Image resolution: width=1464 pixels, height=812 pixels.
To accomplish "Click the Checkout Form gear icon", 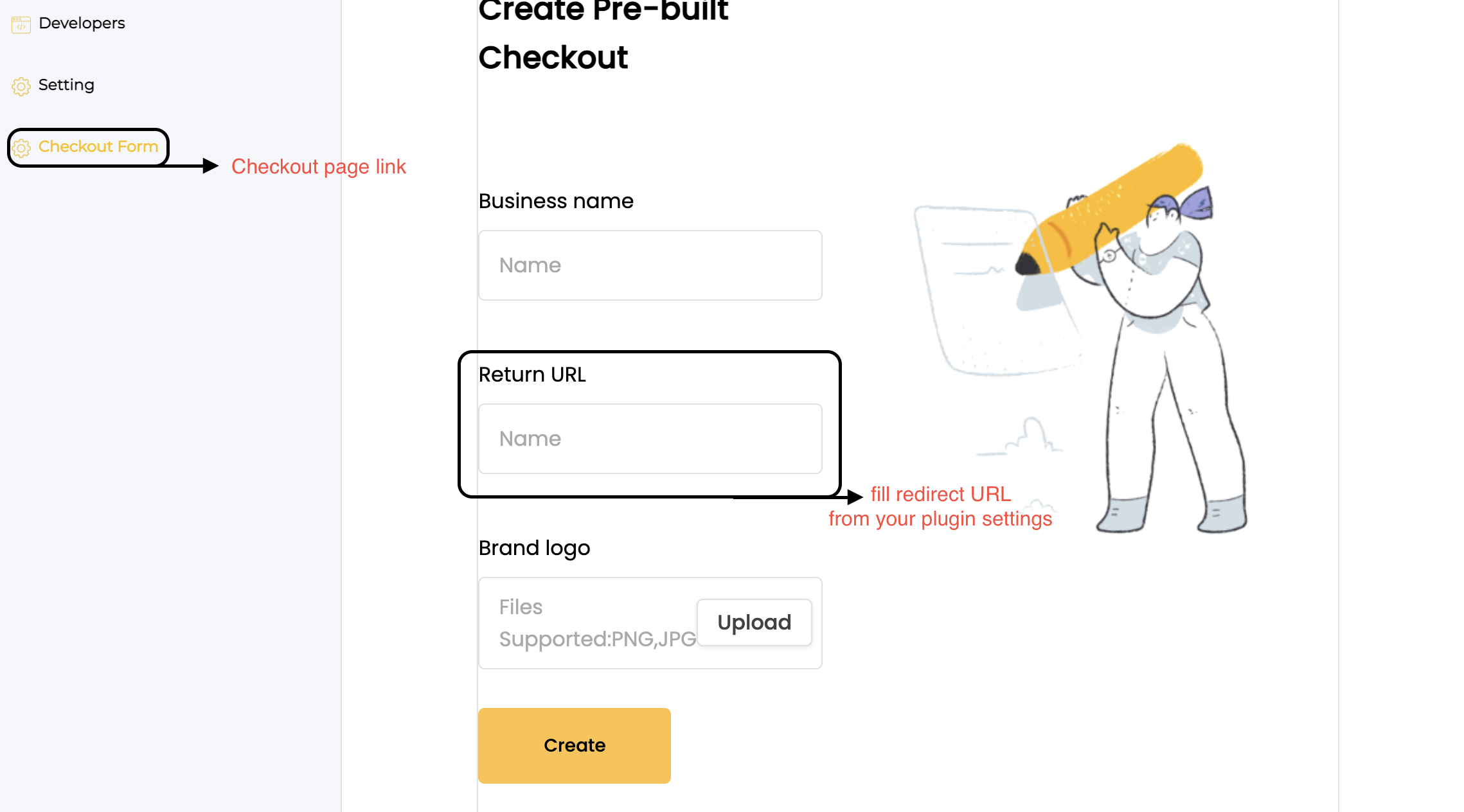I will [x=21, y=148].
